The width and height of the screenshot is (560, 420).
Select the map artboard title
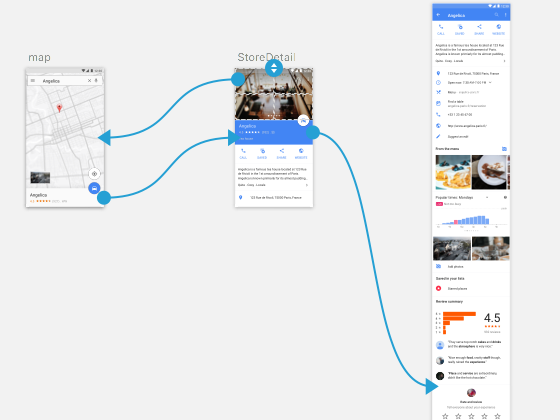[39, 58]
